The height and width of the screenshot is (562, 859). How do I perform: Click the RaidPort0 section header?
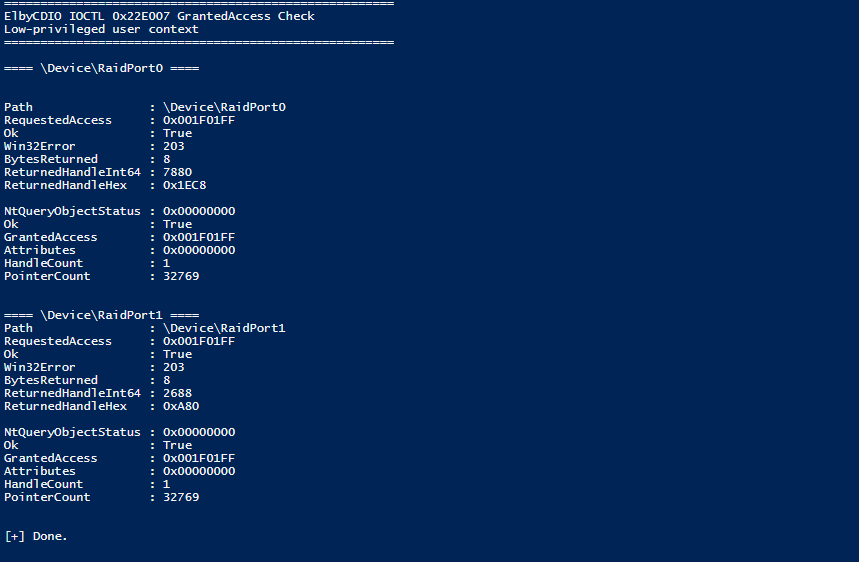click(101, 68)
